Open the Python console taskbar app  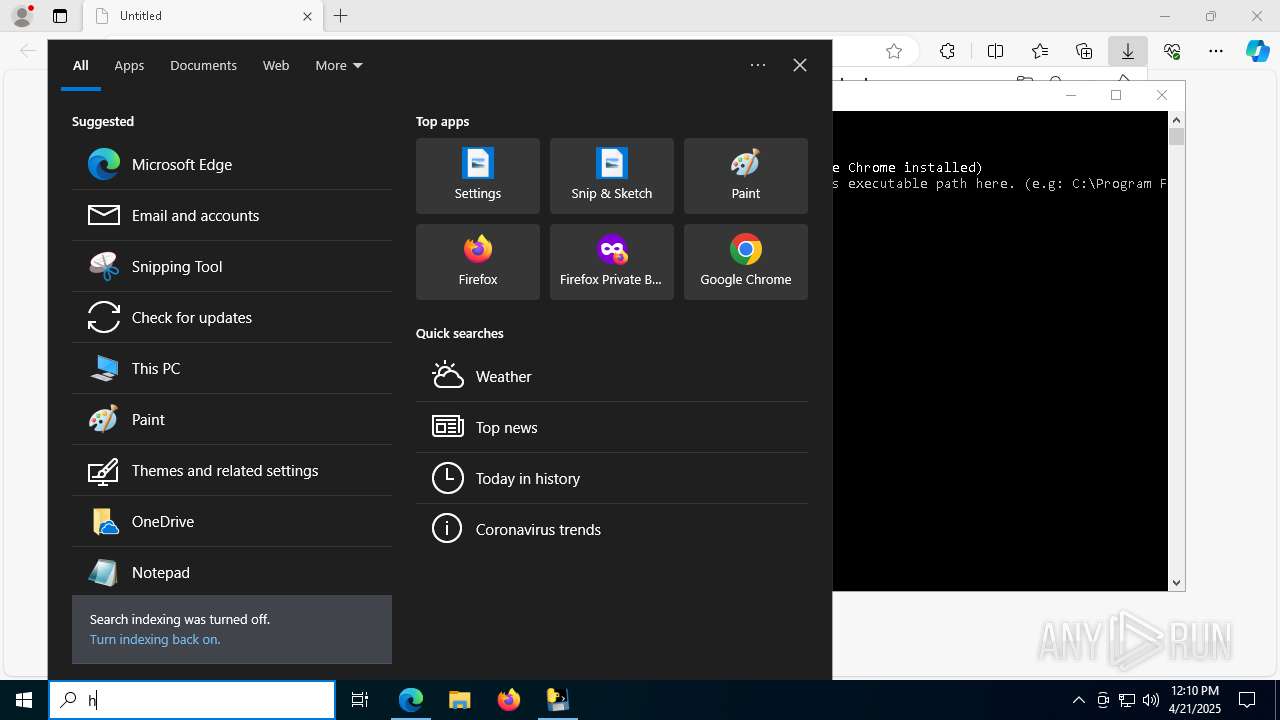[558, 700]
